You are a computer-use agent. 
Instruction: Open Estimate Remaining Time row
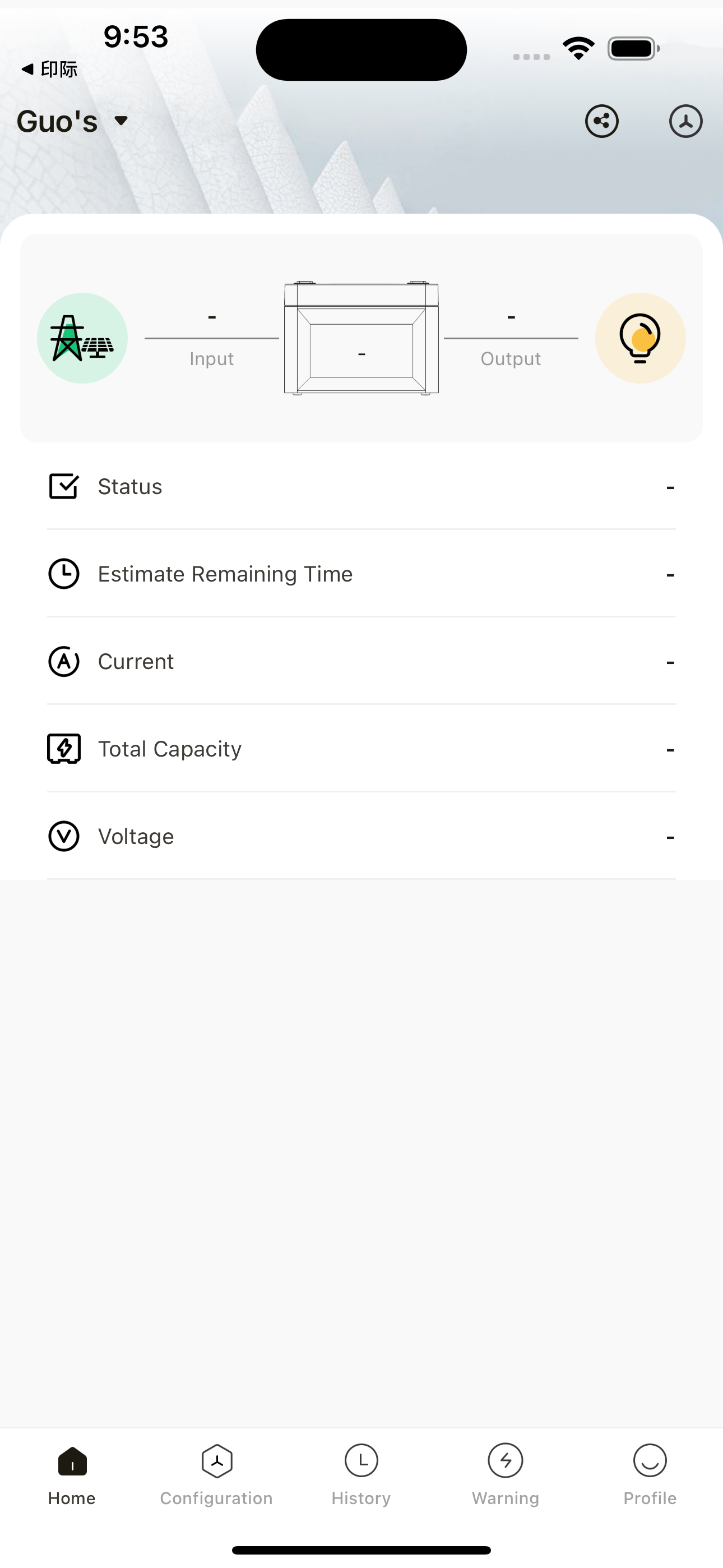coord(361,574)
